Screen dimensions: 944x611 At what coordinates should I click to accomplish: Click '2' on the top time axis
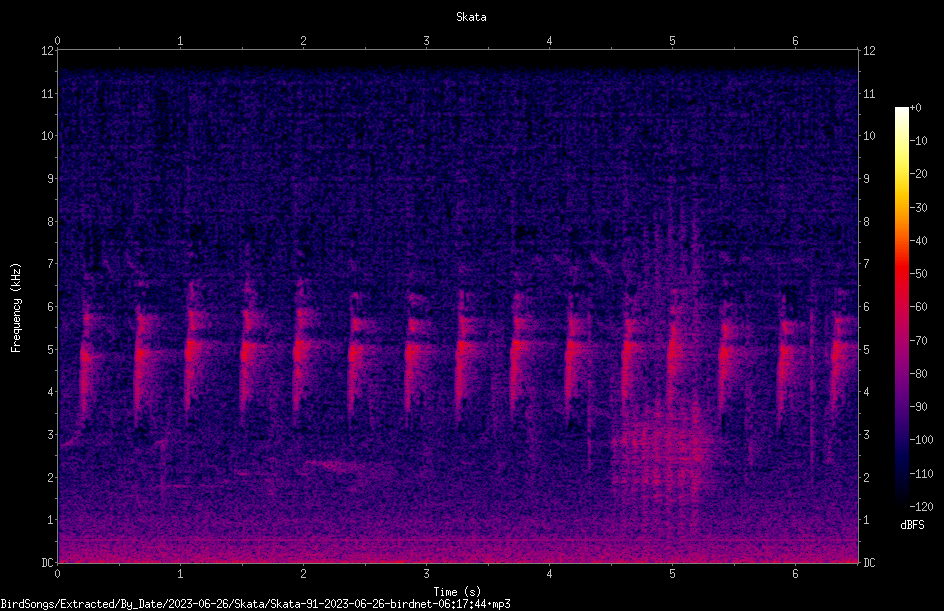[x=303, y=41]
